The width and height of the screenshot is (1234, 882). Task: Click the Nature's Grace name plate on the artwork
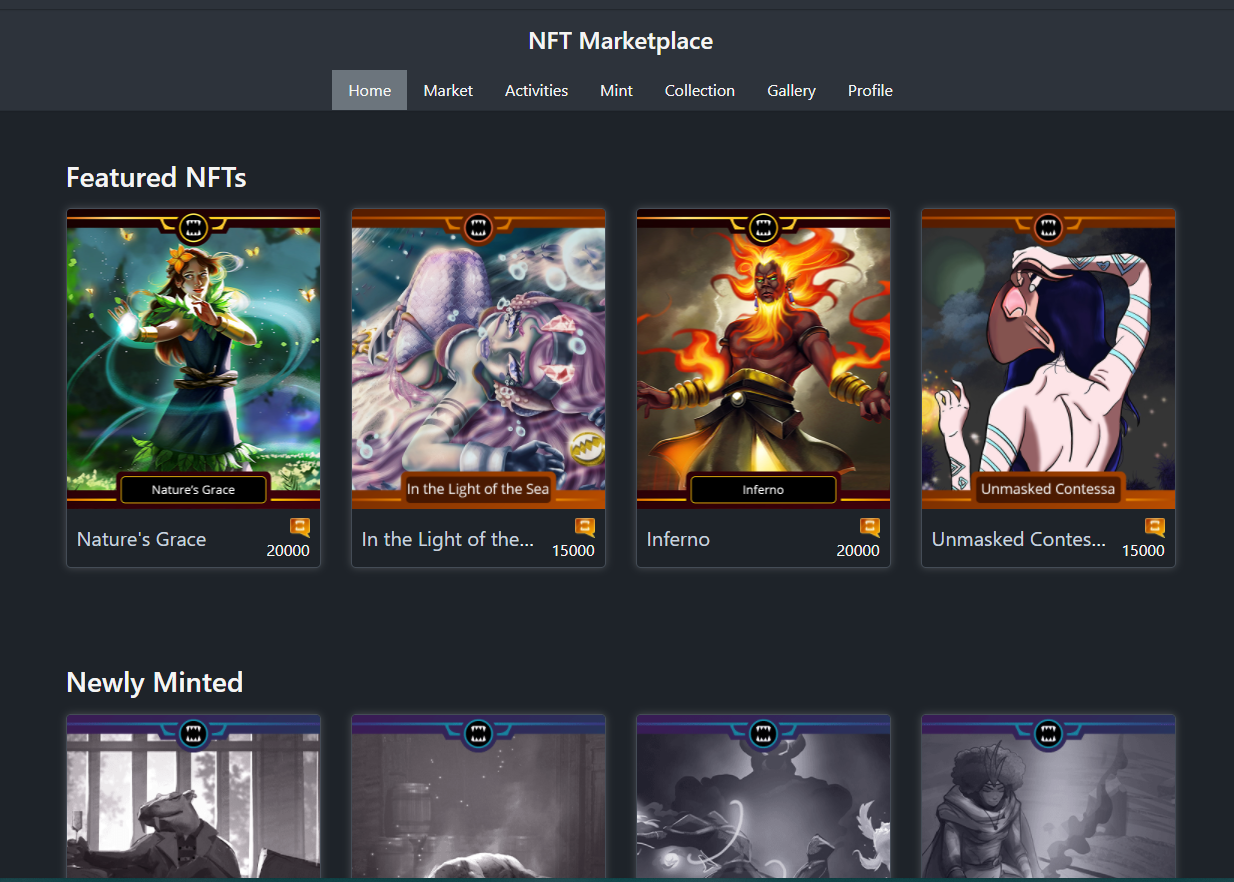click(x=193, y=490)
